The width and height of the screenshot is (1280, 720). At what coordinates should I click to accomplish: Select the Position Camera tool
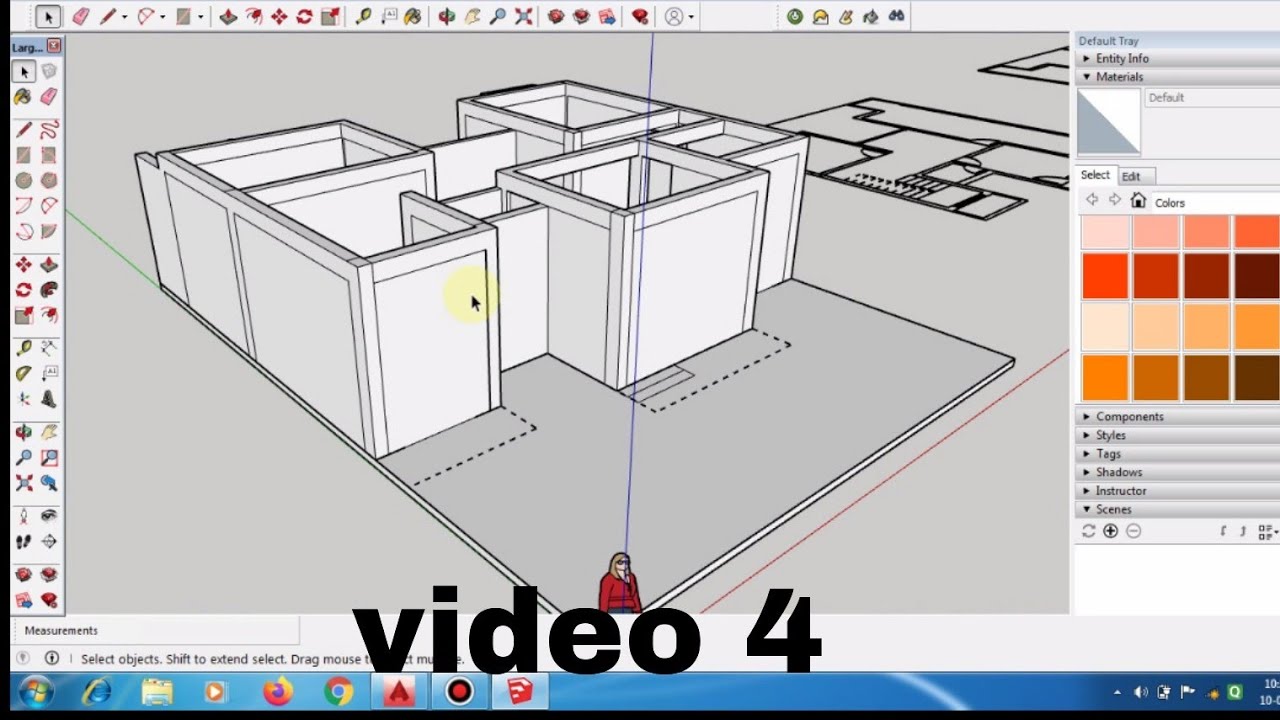(23, 517)
